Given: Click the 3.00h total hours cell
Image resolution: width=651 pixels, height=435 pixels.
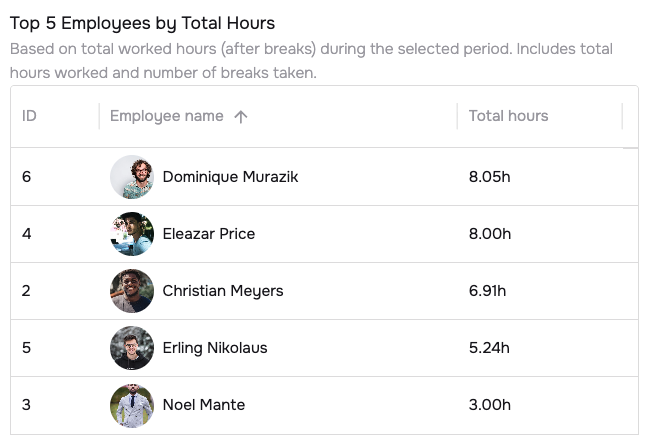Looking at the screenshot, I should [x=489, y=405].
